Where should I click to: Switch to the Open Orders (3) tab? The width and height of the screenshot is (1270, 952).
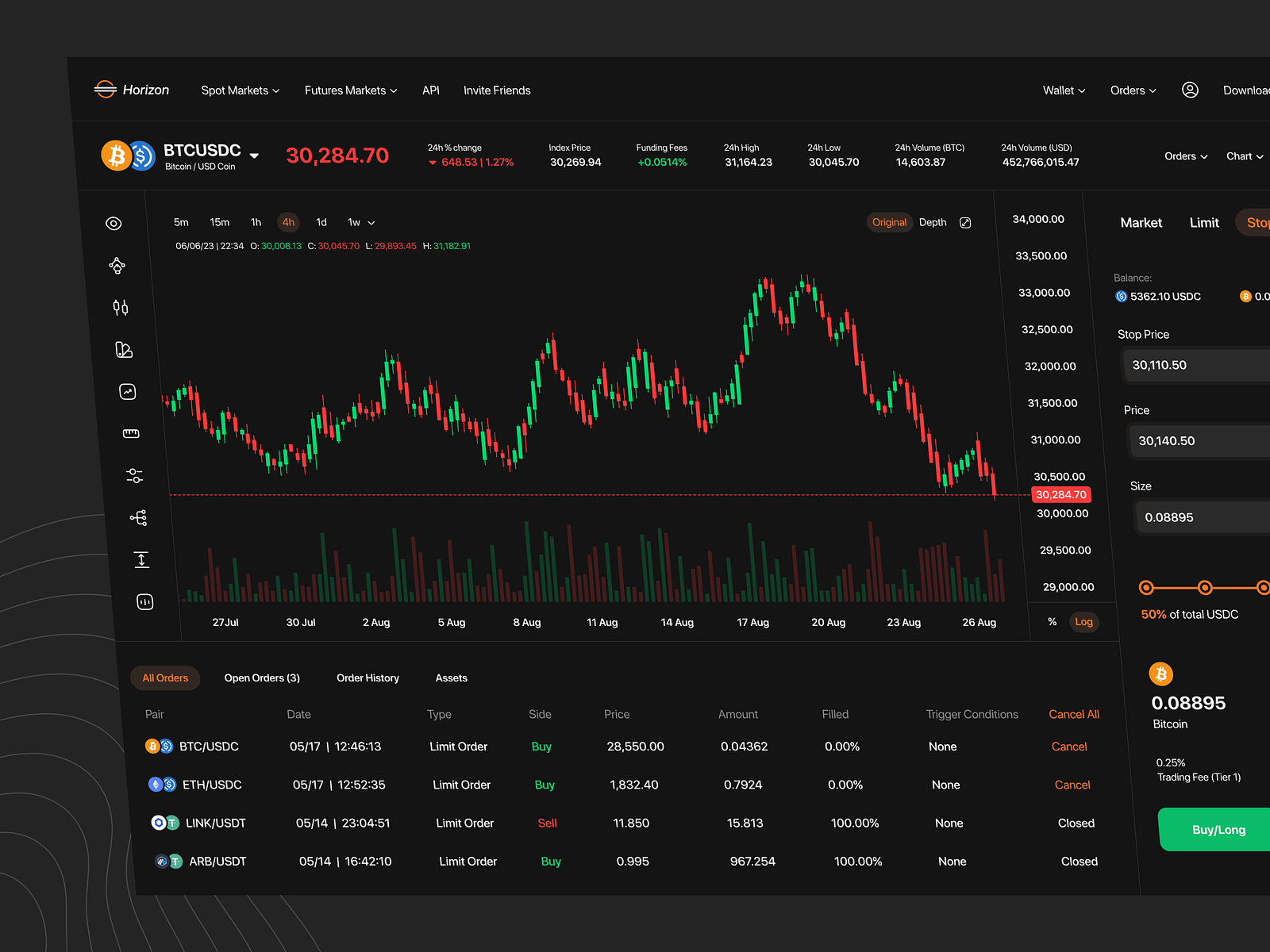tap(262, 678)
